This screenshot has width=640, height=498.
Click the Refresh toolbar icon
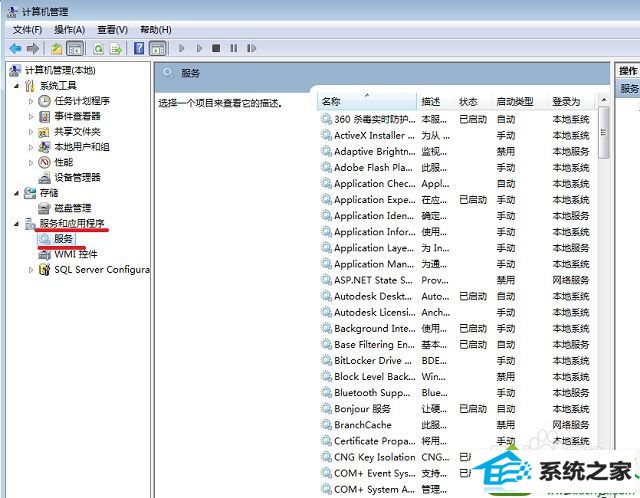[x=98, y=49]
